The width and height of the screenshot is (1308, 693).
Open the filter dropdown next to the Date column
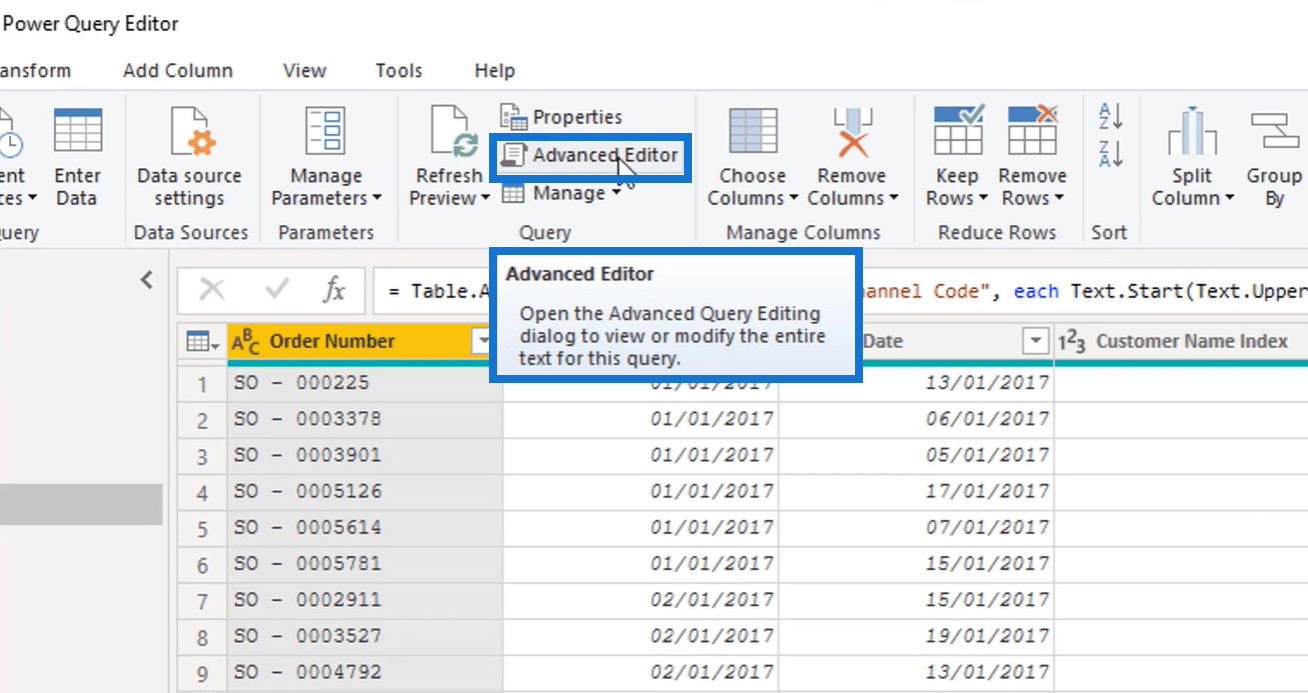click(1036, 342)
